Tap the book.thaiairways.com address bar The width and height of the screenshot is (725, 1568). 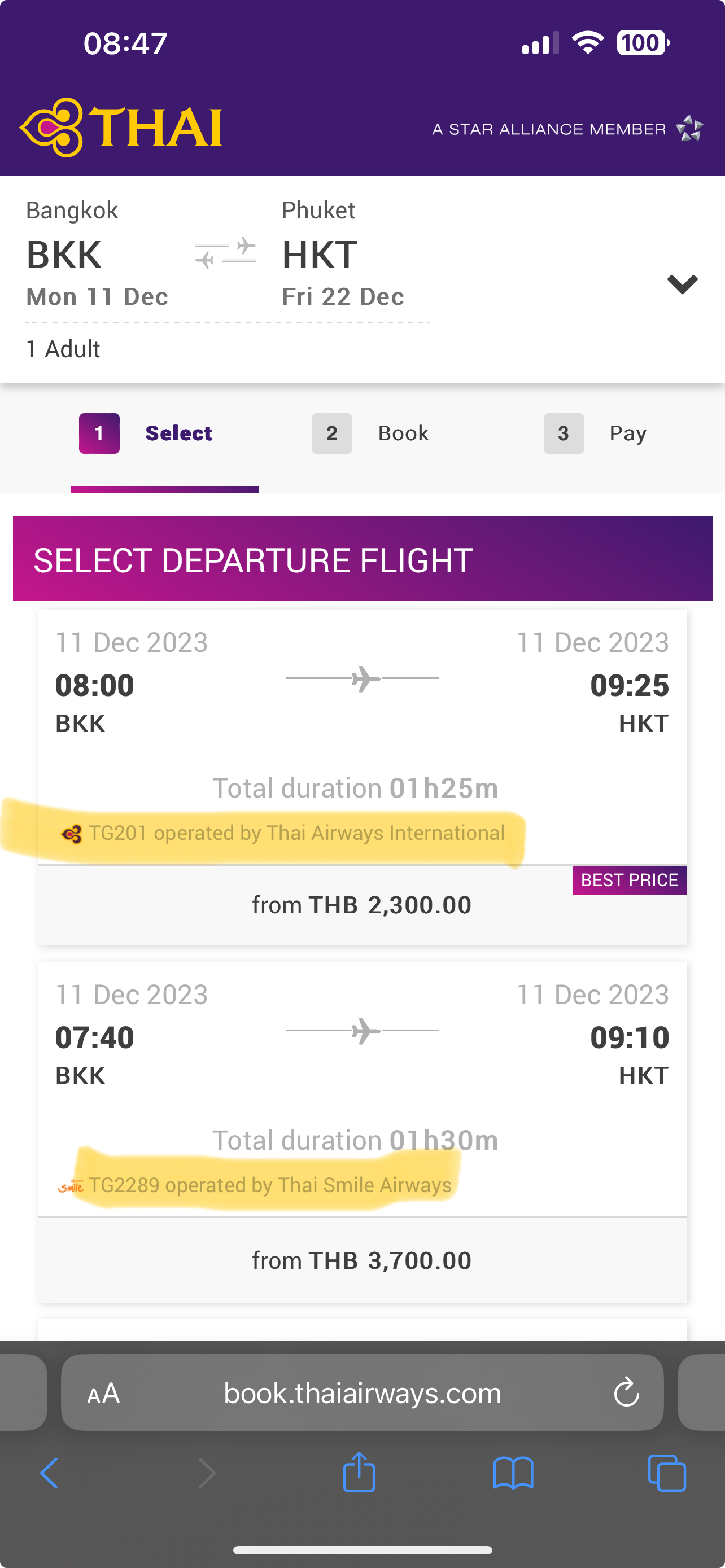tap(362, 1392)
